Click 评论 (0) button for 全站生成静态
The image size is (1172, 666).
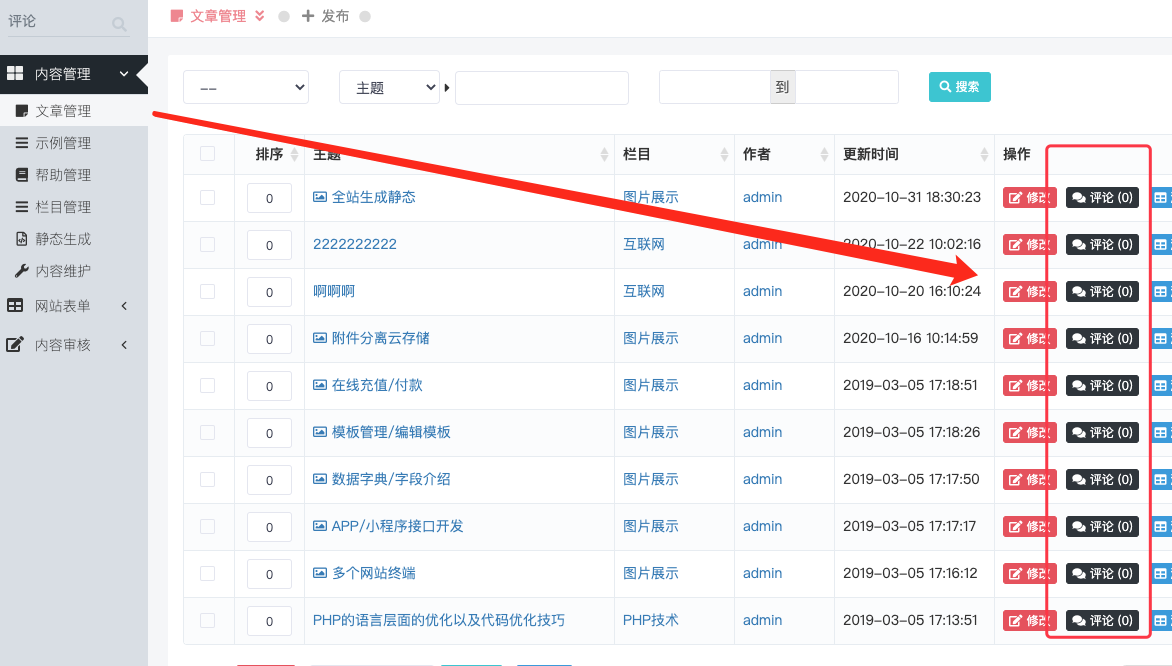pos(1102,197)
